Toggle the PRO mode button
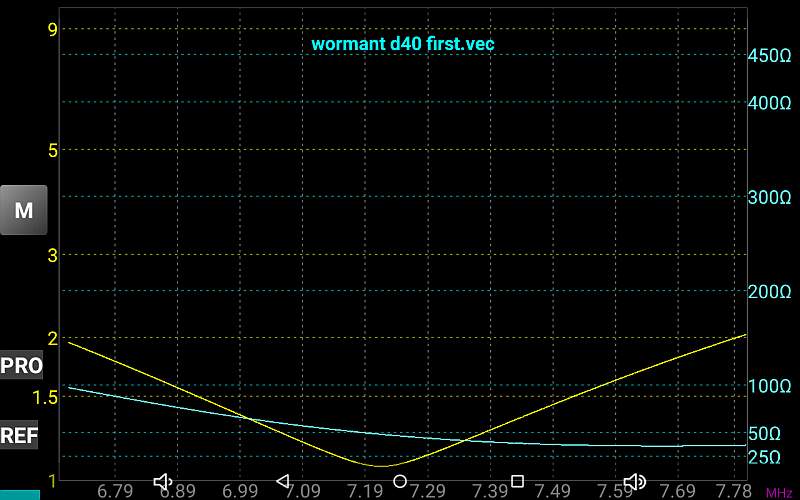The image size is (800, 500). (22, 366)
